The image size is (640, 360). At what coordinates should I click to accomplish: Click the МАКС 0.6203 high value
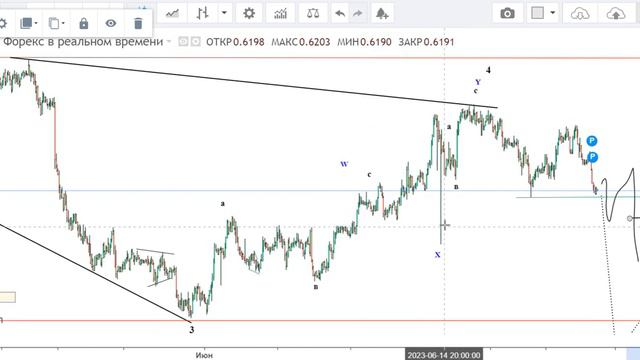pyautogui.click(x=300, y=42)
